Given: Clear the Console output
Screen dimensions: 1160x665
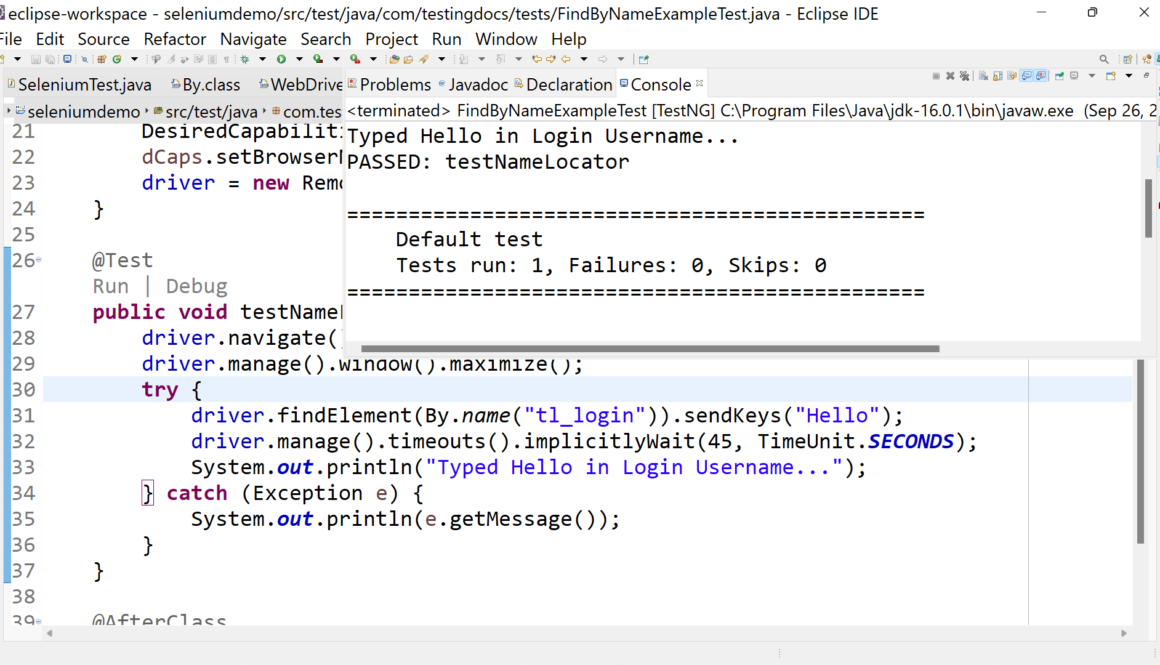Looking at the screenshot, I should point(983,76).
